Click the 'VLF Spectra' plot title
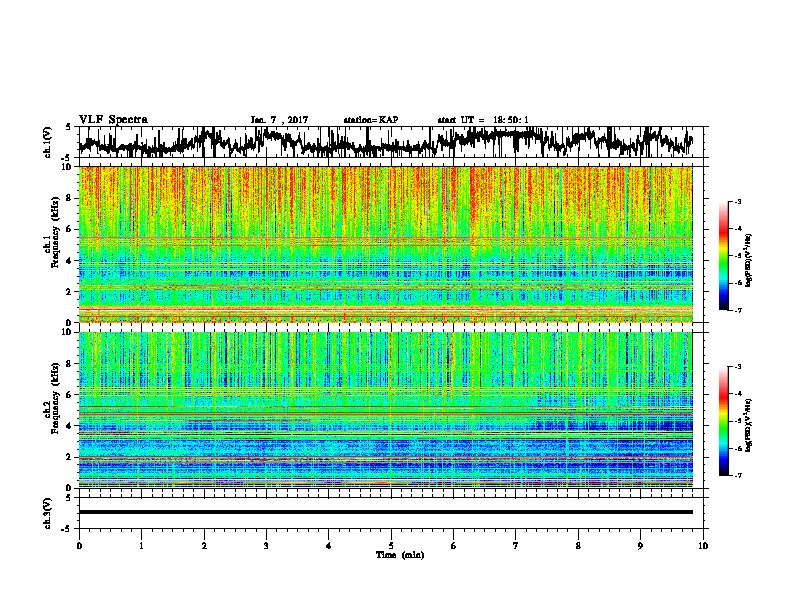This screenshot has height=612, width=792. [113, 120]
